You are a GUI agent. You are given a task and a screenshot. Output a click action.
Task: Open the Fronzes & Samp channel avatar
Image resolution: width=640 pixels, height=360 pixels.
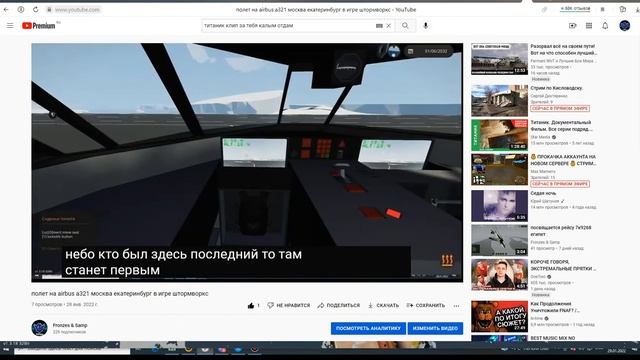[40, 328]
